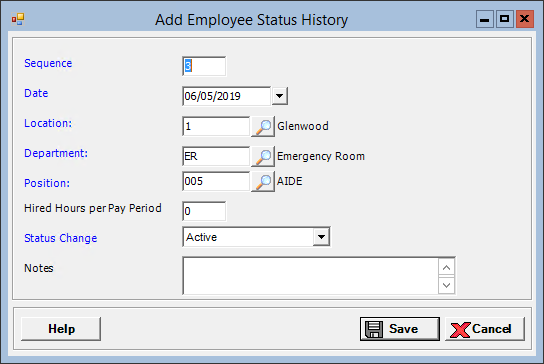The width and height of the screenshot is (544, 364).
Task: Maximize the Add Employee Status History window
Action: tap(505, 19)
